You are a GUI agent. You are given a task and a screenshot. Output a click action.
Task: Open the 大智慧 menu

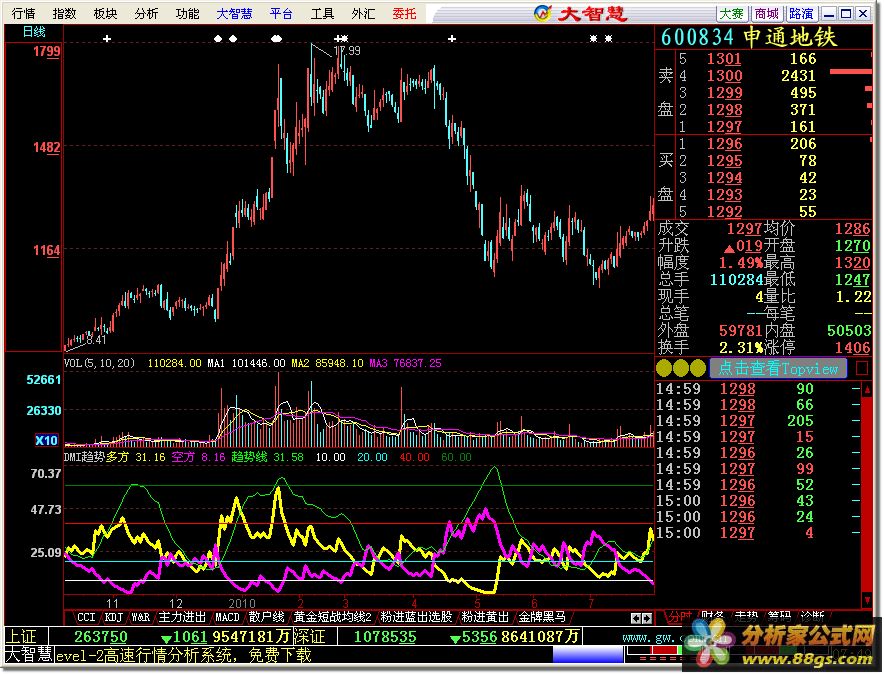(235, 14)
